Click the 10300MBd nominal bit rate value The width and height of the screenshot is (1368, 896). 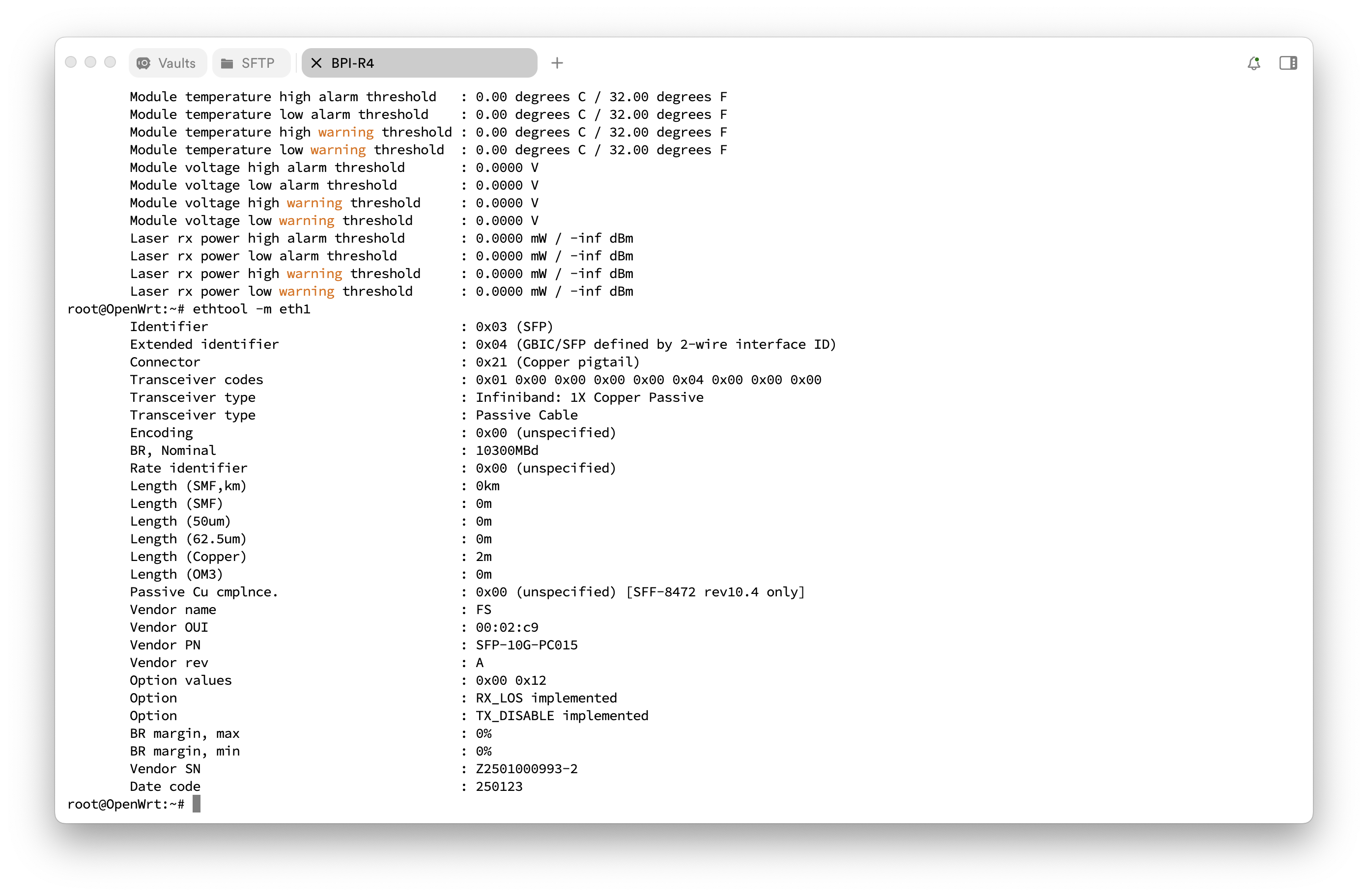click(x=507, y=450)
